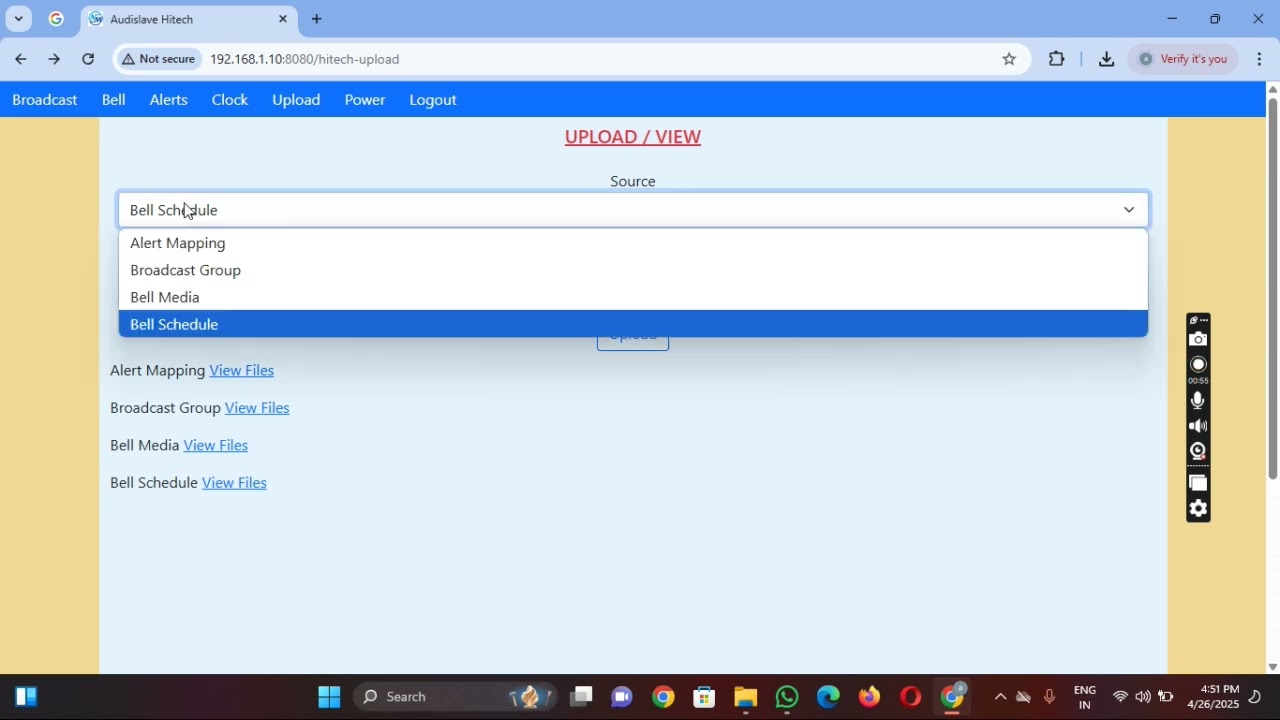Open Microsoft Store from the taskbar
Screen dimensions: 1280x720
click(705, 697)
